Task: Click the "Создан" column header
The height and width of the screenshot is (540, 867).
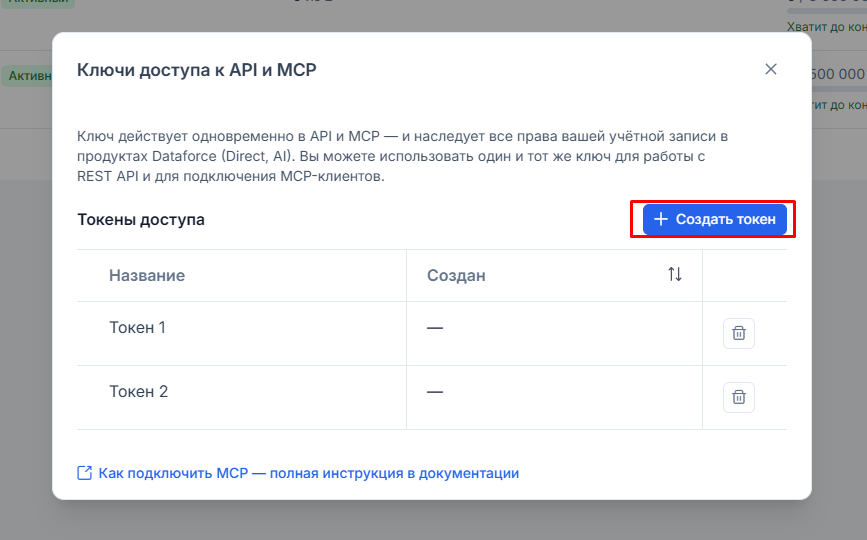Action: pyautogui.click(x=555, y=275)
